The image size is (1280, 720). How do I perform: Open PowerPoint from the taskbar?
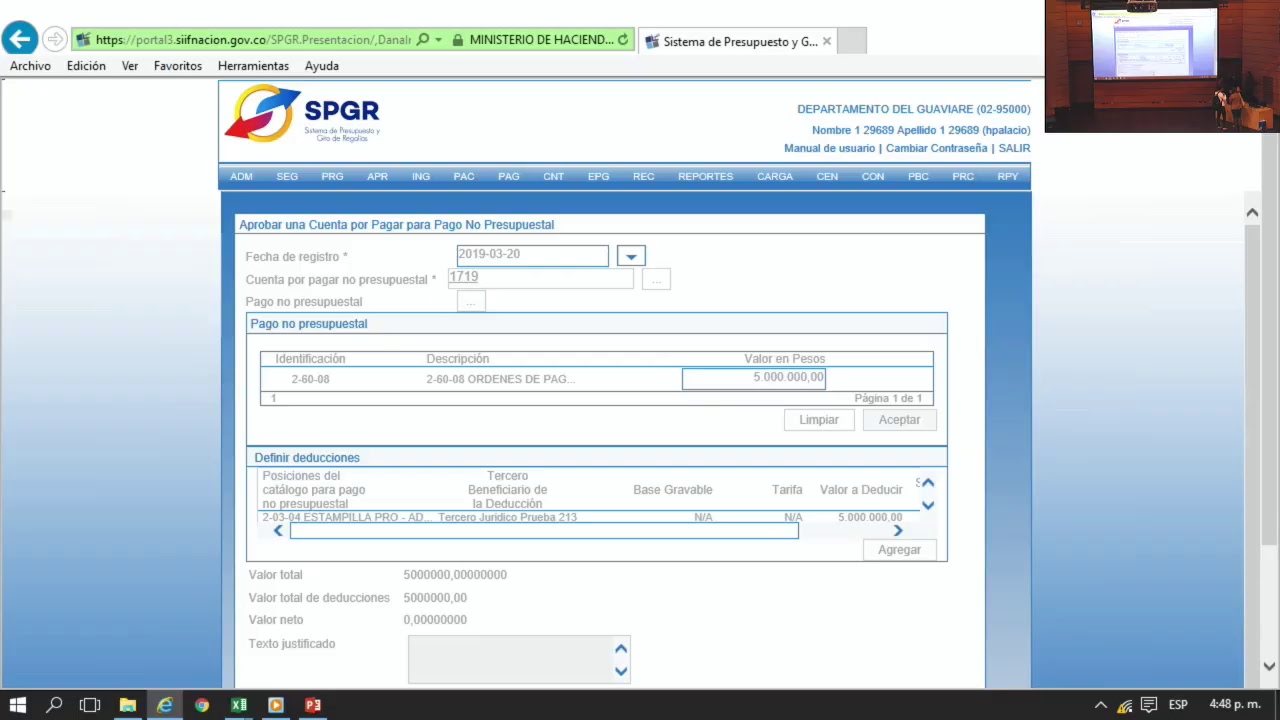(313, 705)
